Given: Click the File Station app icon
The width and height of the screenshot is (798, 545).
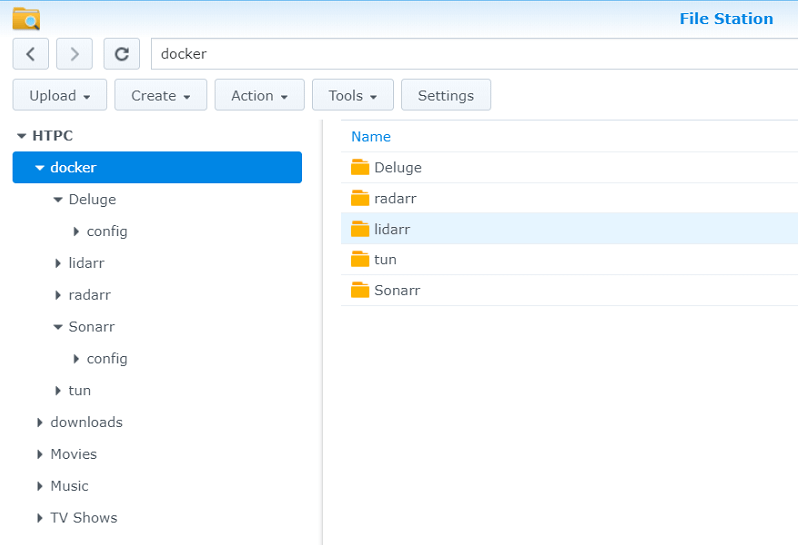Looking at the screenshot, I should (26, 19).
